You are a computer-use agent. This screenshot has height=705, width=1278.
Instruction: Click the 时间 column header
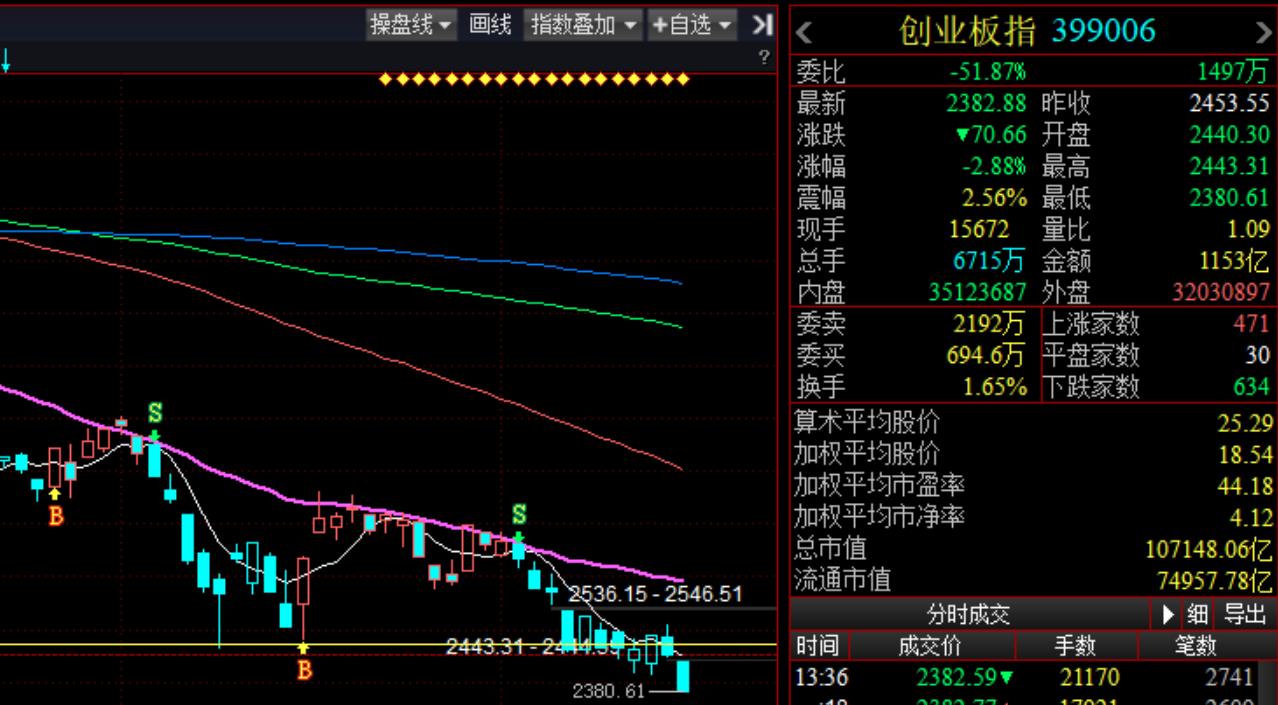(817, 646)
